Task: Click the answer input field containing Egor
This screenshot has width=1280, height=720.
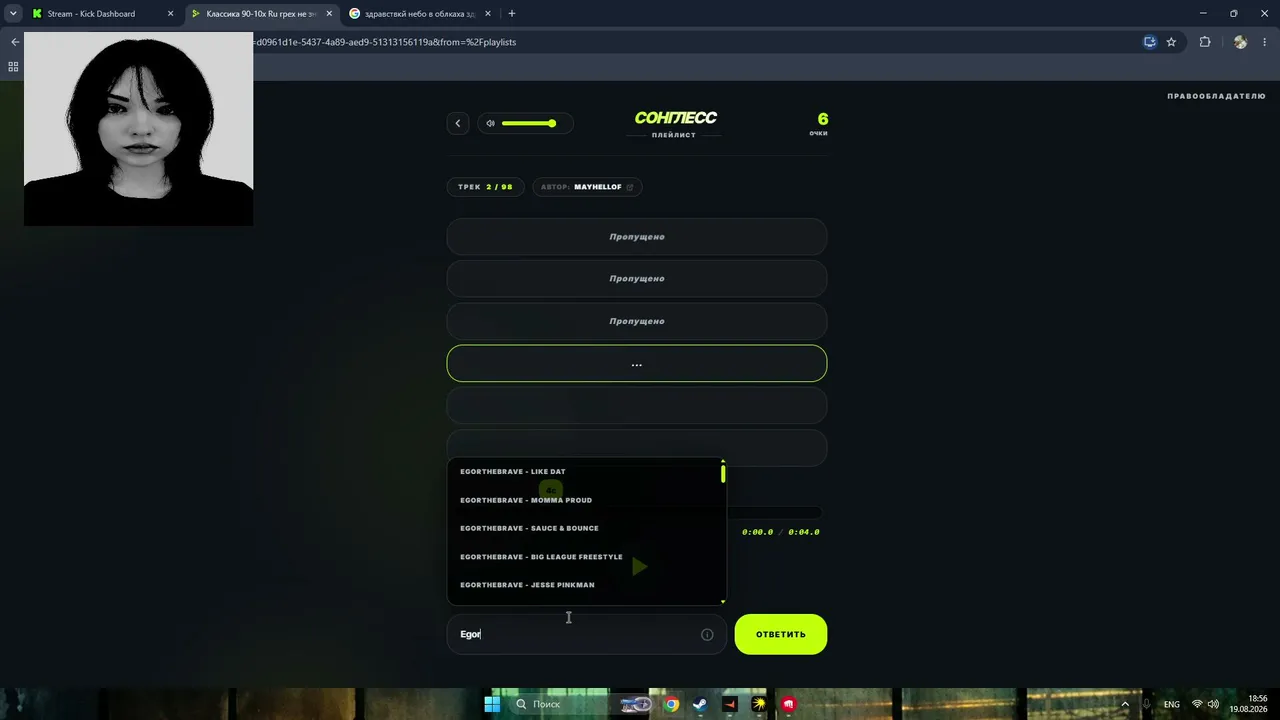Action: click(587, 634)
